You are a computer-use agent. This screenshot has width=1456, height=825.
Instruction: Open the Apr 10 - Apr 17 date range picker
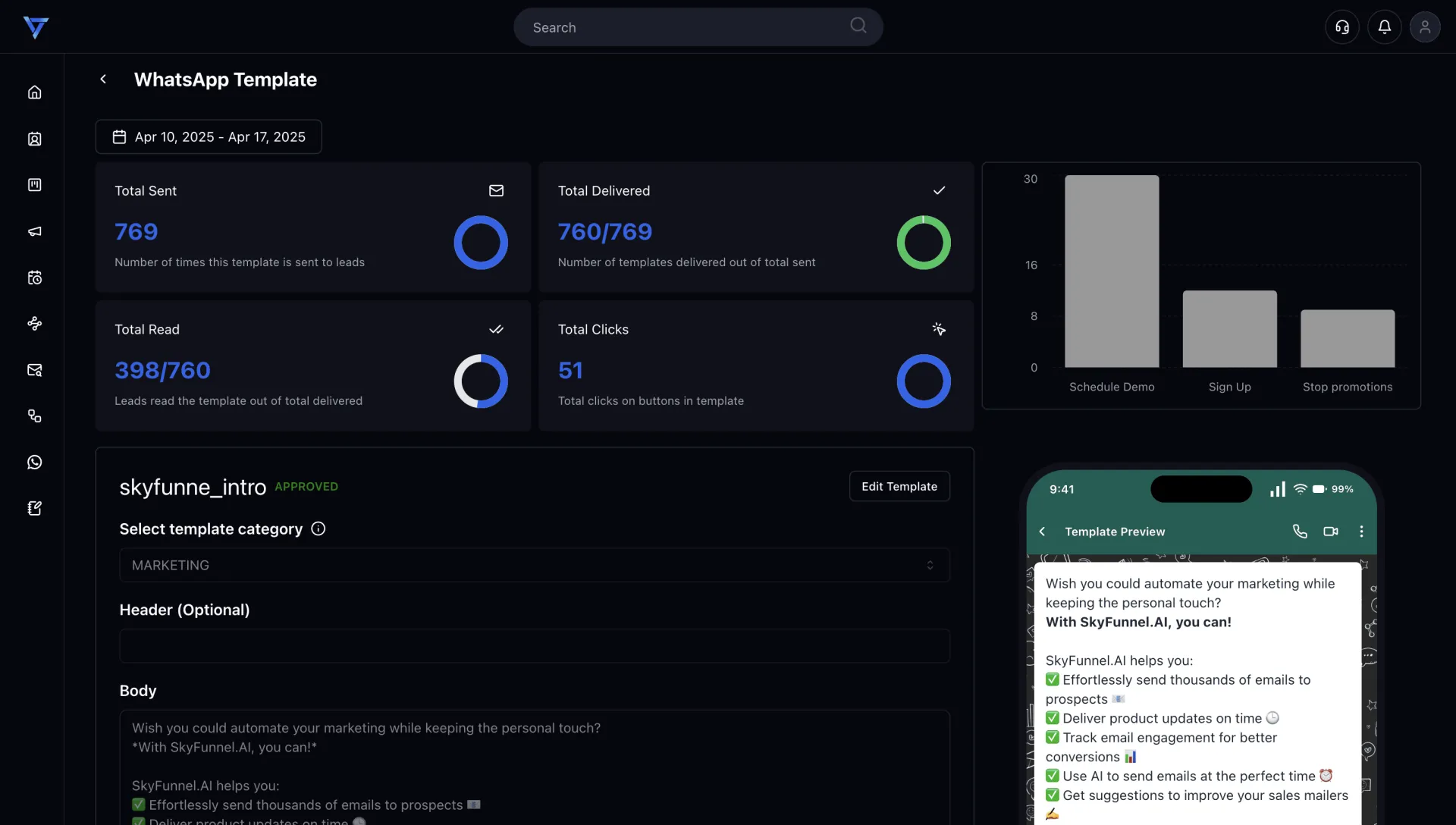[209, 137]
